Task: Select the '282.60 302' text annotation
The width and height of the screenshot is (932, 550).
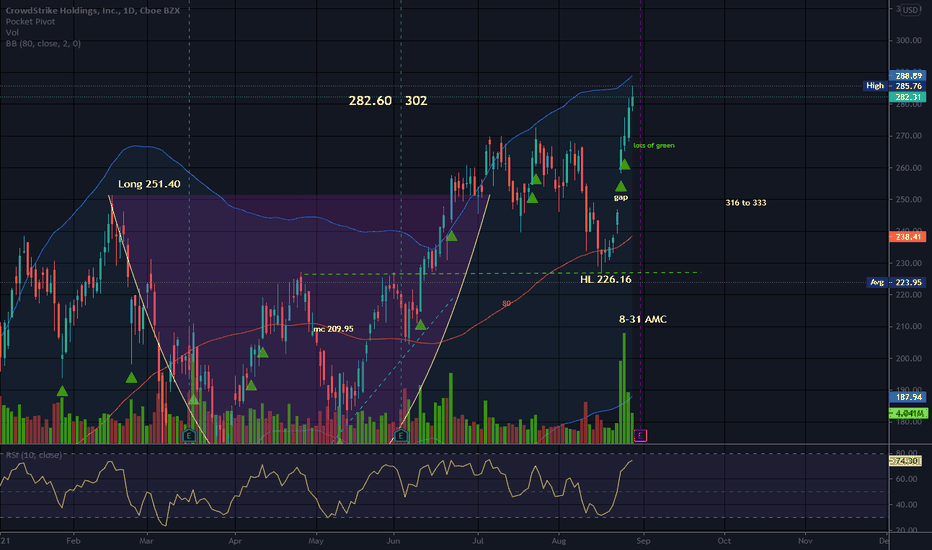Action: (388, 100)
